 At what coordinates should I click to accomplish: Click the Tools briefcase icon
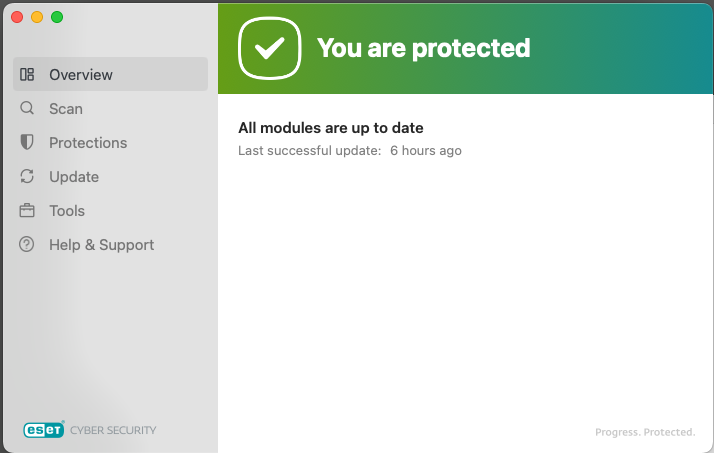[x=27, y=210]
